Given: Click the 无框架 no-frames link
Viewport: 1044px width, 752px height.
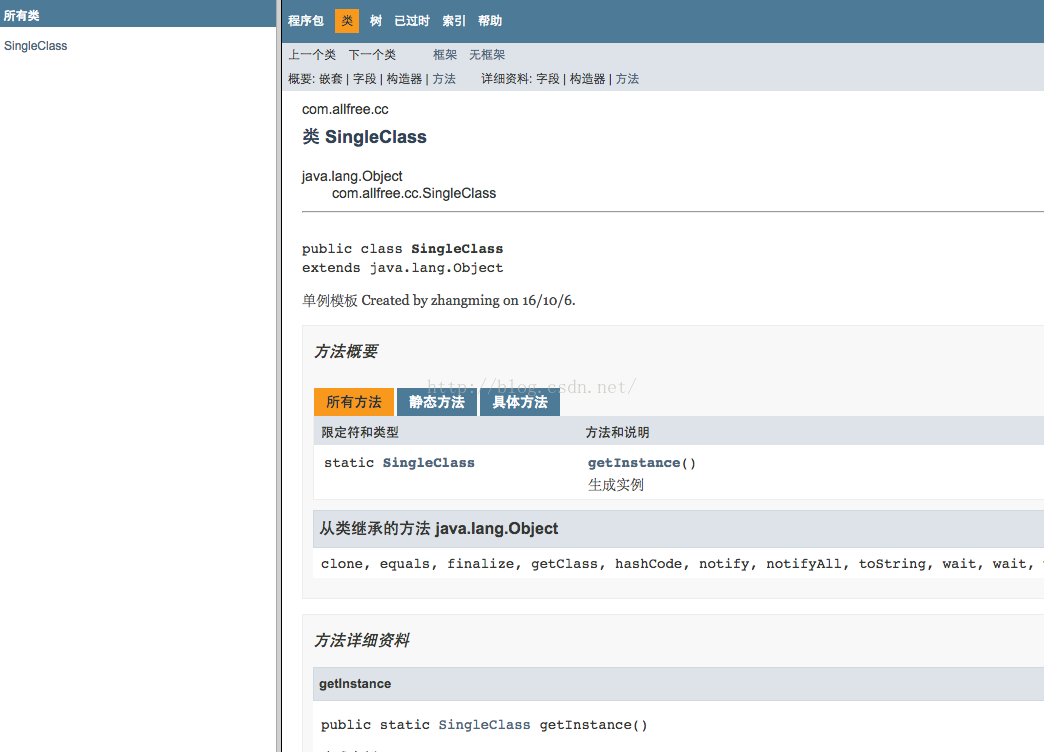Looking at the screenshot, I should point(486,54).
